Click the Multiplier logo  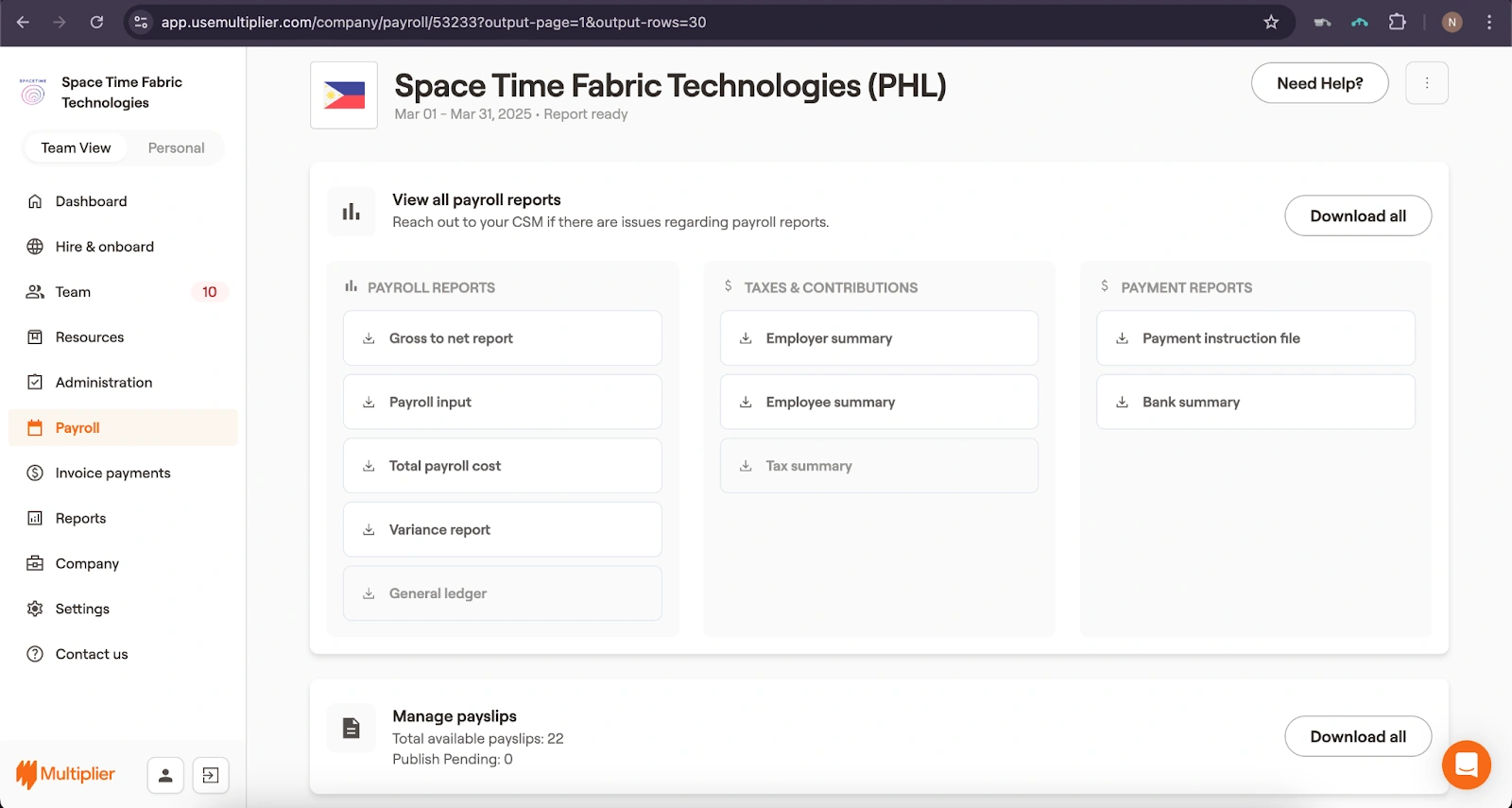point(66,774)
